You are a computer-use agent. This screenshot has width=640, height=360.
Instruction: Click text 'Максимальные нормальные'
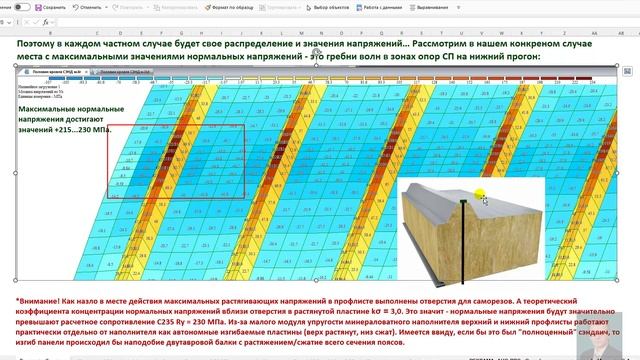tap(71, 109)
